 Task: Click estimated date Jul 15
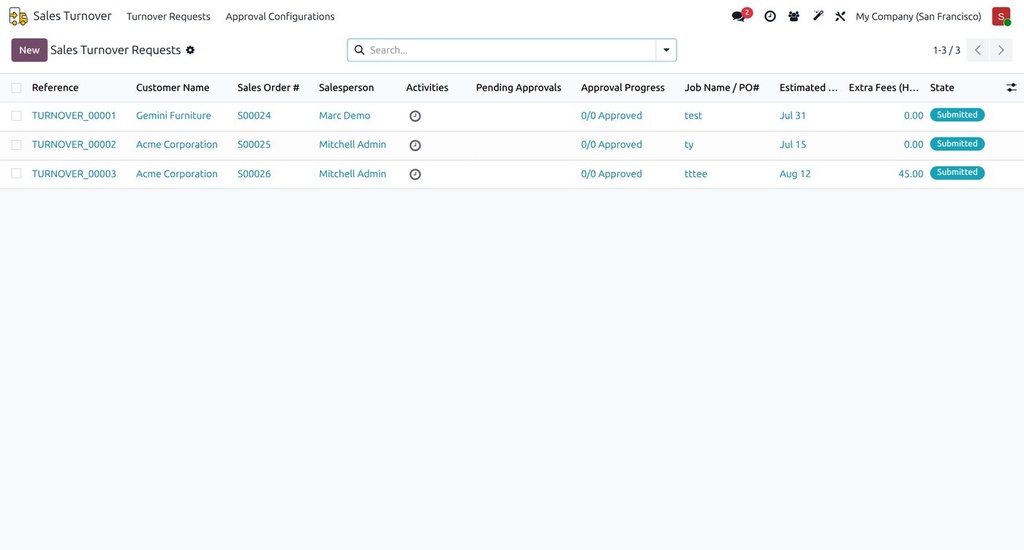[792, 144]
